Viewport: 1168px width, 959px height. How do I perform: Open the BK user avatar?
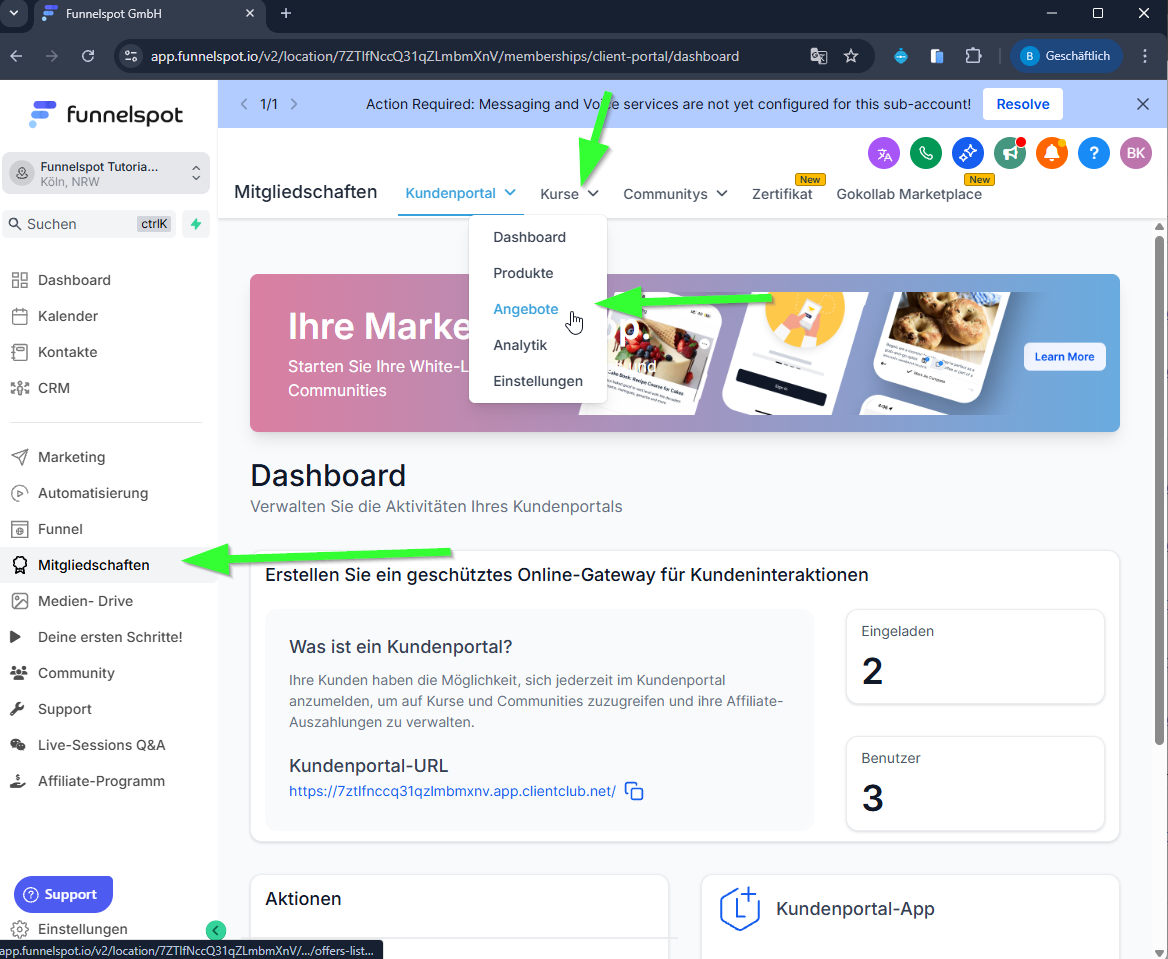pyautogui.click(x=1135, y=153)
